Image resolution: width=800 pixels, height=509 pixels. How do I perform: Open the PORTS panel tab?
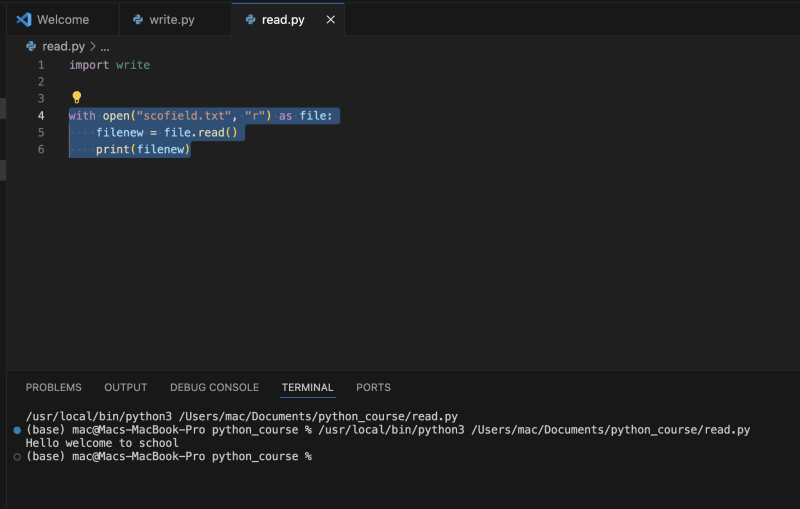[x=373, y=388]
